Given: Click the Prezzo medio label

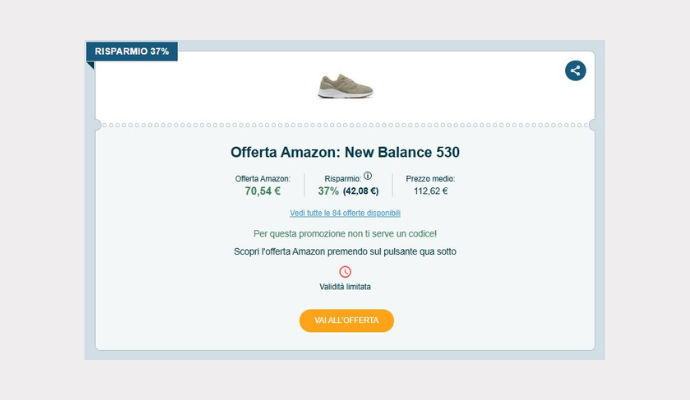Looking at the screenshot, I should click(x=430, y=179).
